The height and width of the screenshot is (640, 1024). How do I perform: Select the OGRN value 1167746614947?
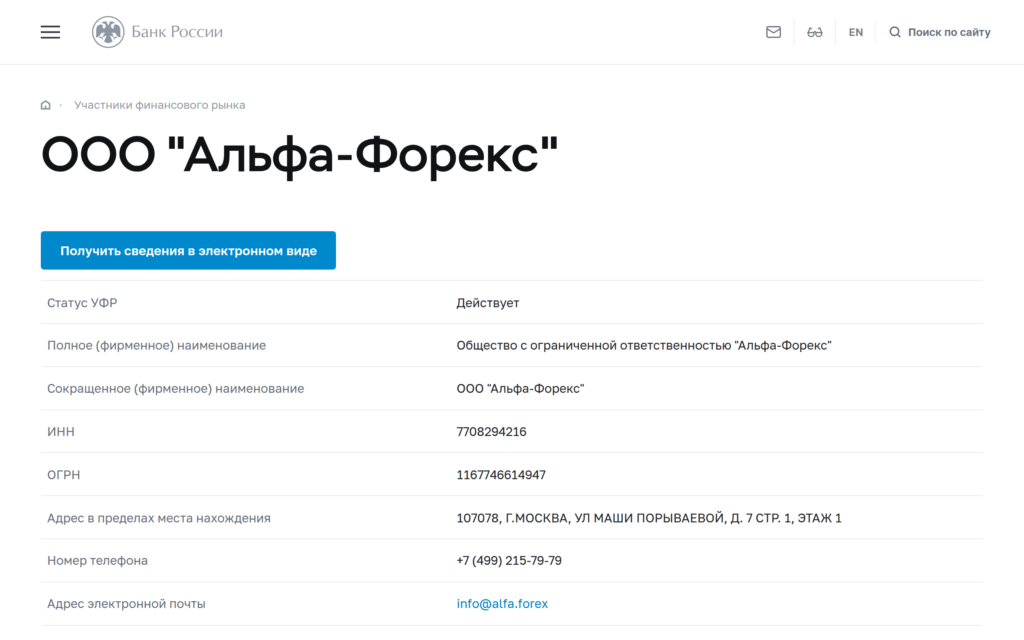pos(501,475)
